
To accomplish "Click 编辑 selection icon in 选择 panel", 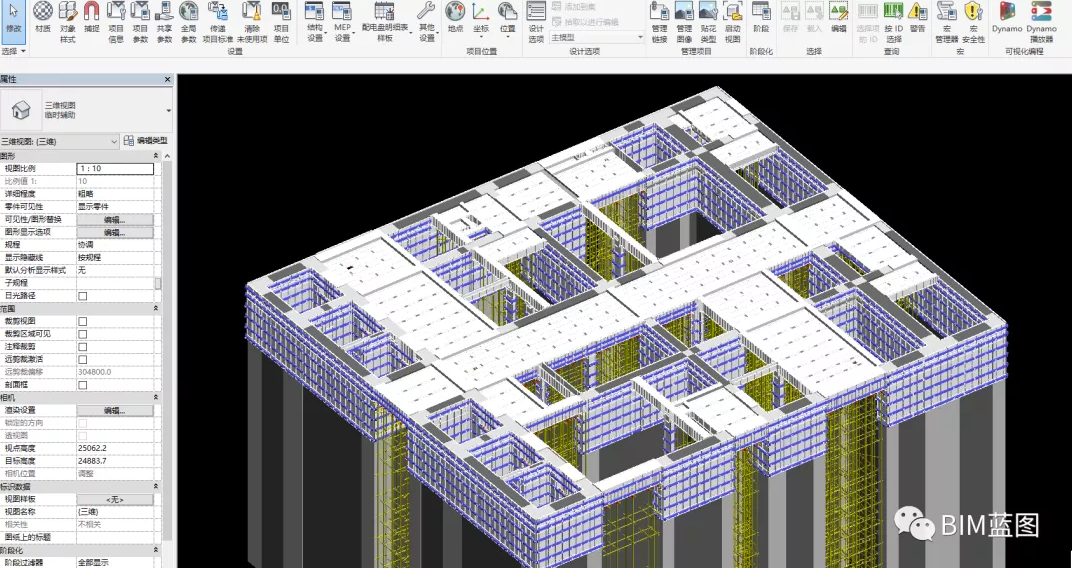I will pyautogui.click(x=839, y=18).
